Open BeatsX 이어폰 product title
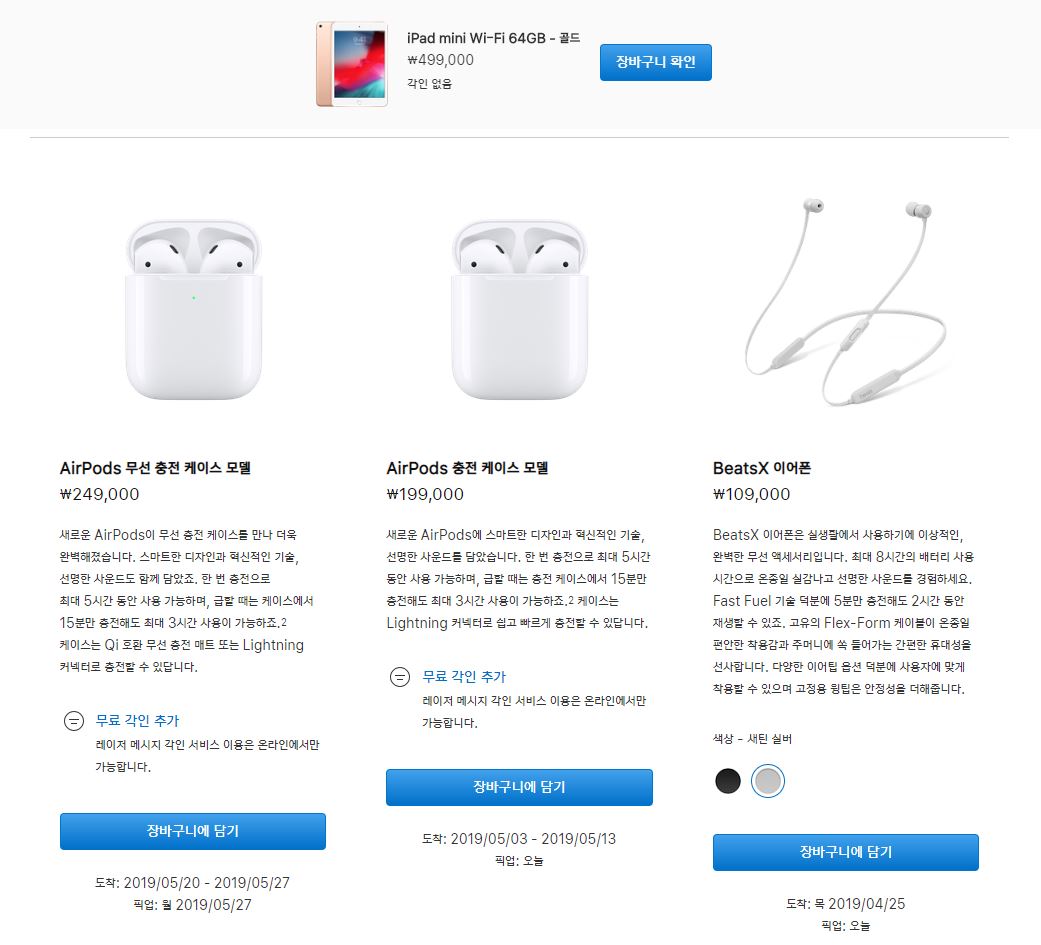 coord(761,468)
